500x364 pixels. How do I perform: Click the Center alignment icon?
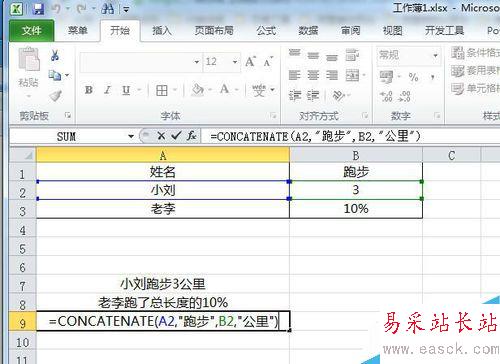tap(313, 75)
